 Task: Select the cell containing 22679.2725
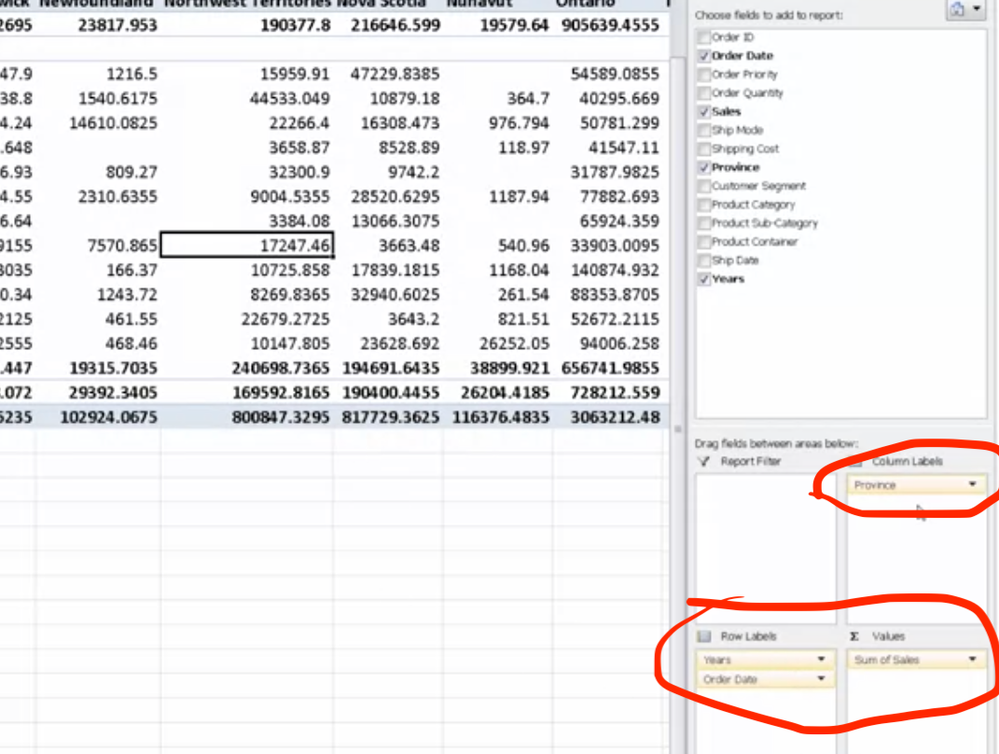click(x=247, y=319)
